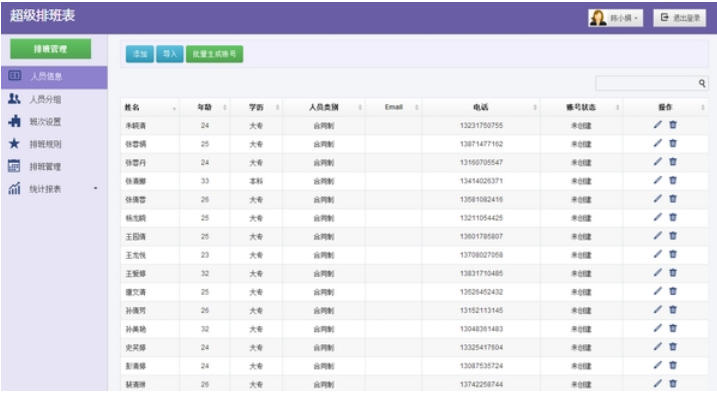Delete the row with phone 13211054425
The width and height of the screenshot is (717, 402).
[x=673, y=217]
